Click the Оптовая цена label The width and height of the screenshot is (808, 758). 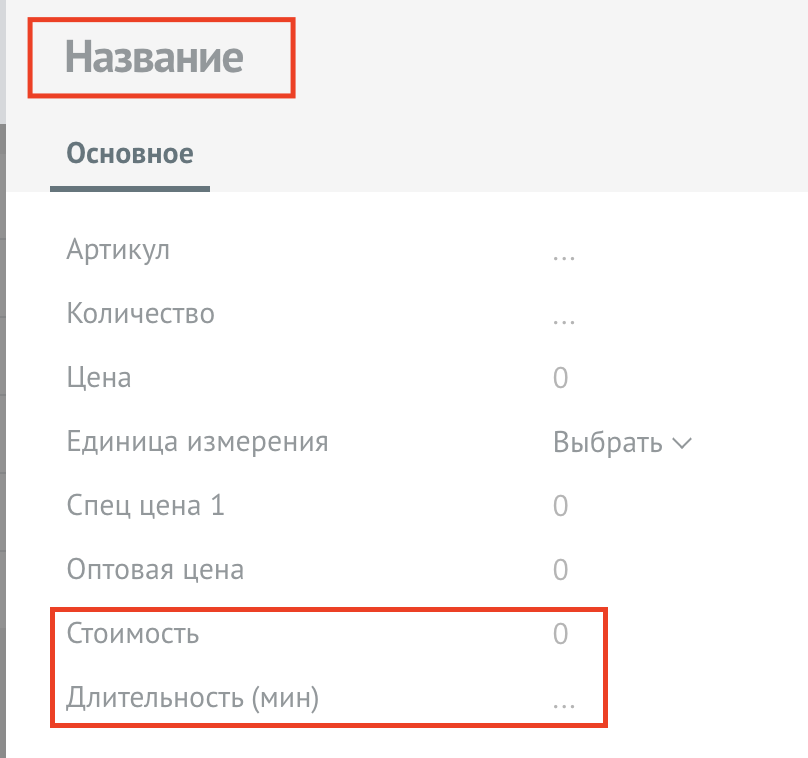pyautogui.click(x=154, y=570)
